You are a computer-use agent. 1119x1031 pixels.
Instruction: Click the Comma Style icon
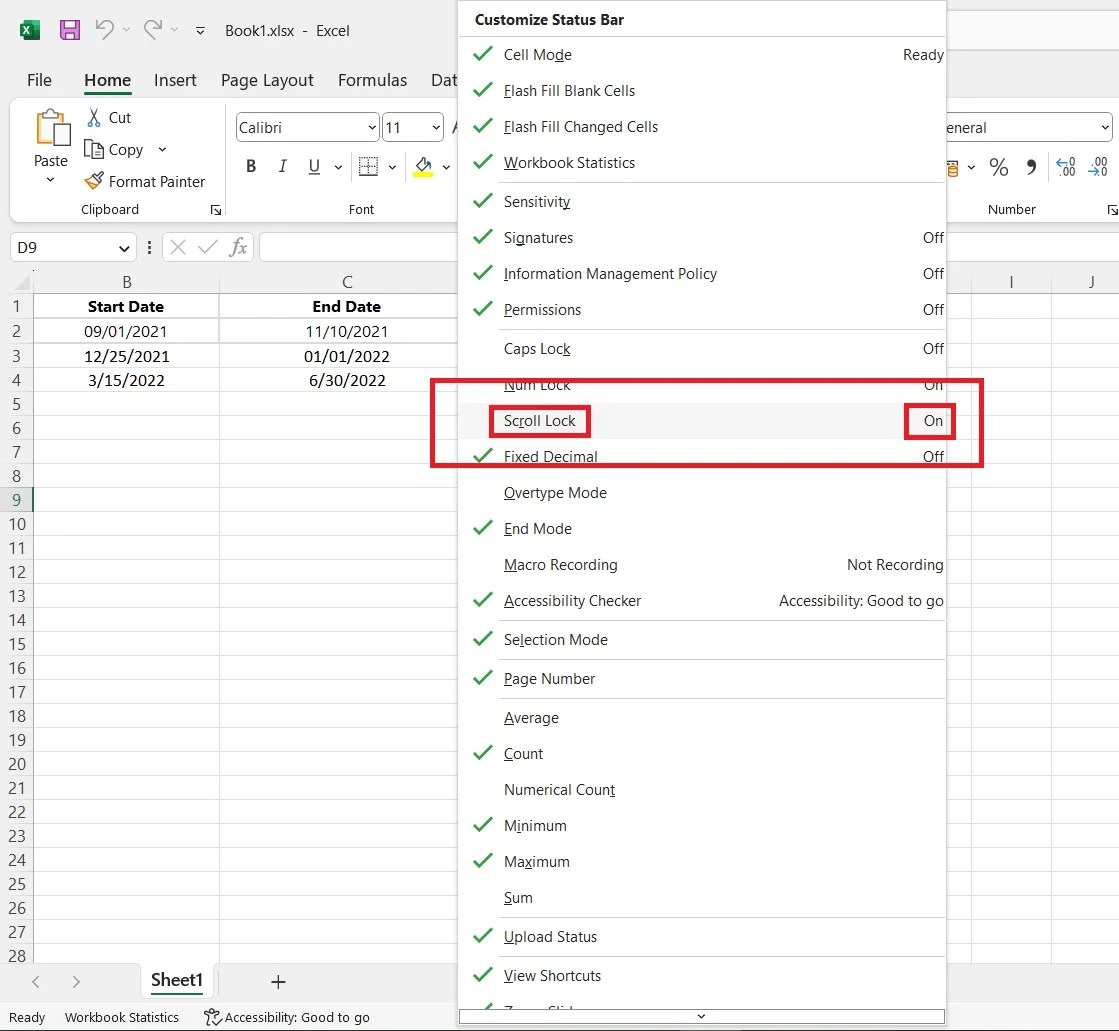click(x=1031, y=168)
